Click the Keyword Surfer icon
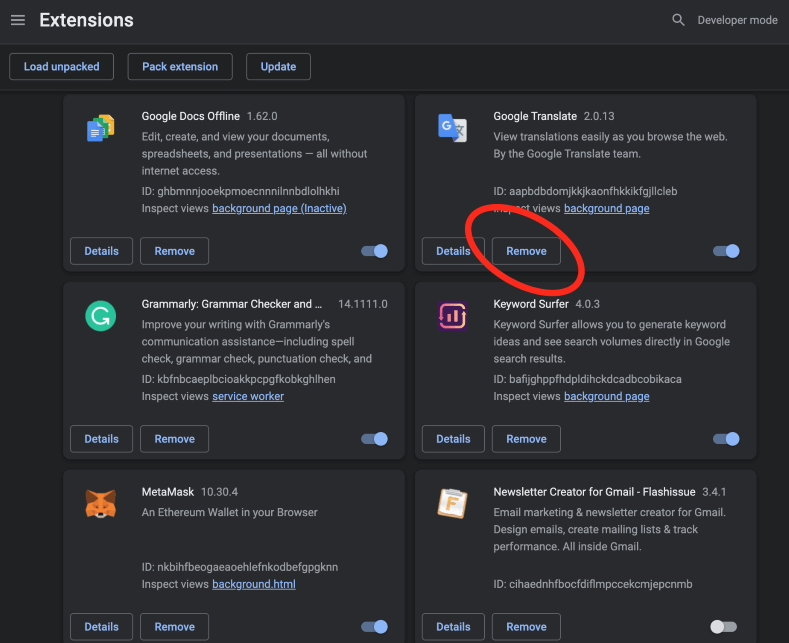The width and height of the screenshot is (789, 643). pos(452,316)
